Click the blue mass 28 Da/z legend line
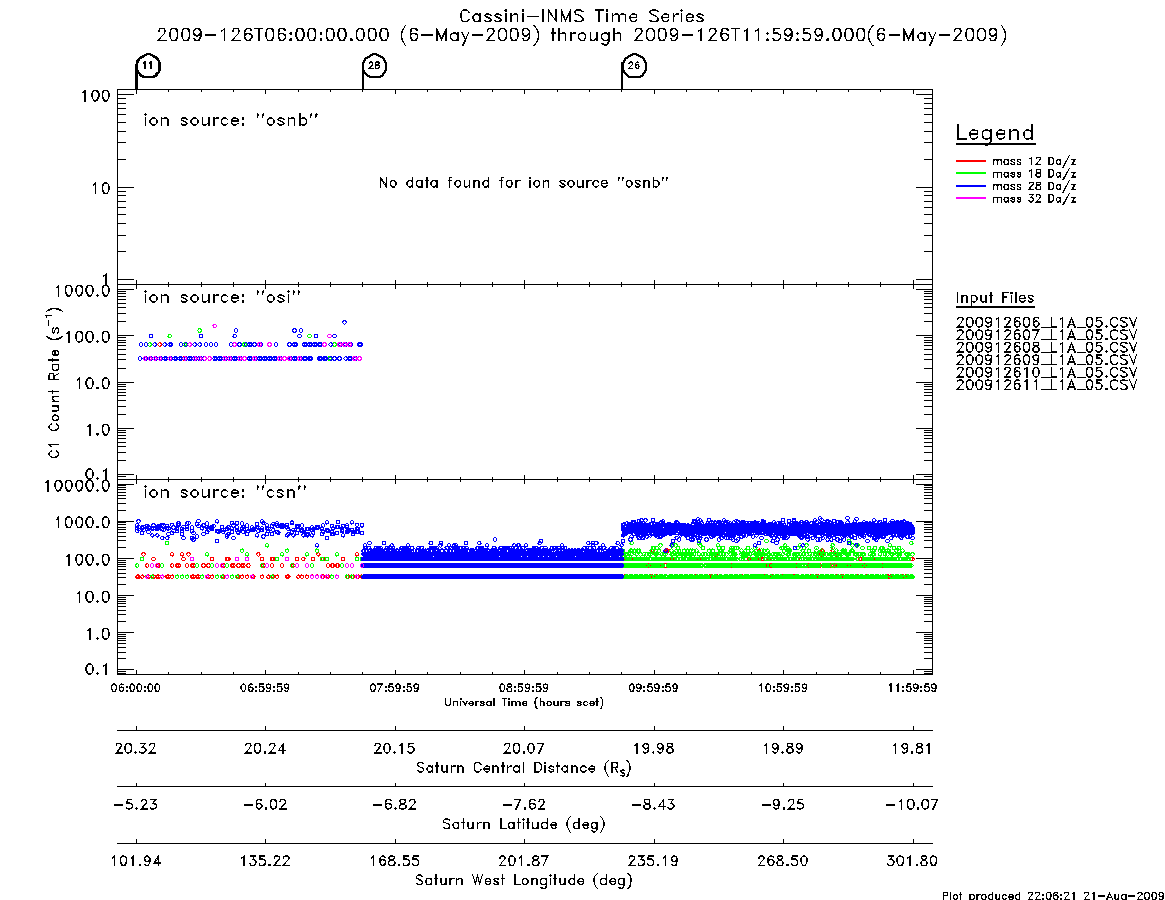Viewport: 1165px width, 900px height. (970, 187)
